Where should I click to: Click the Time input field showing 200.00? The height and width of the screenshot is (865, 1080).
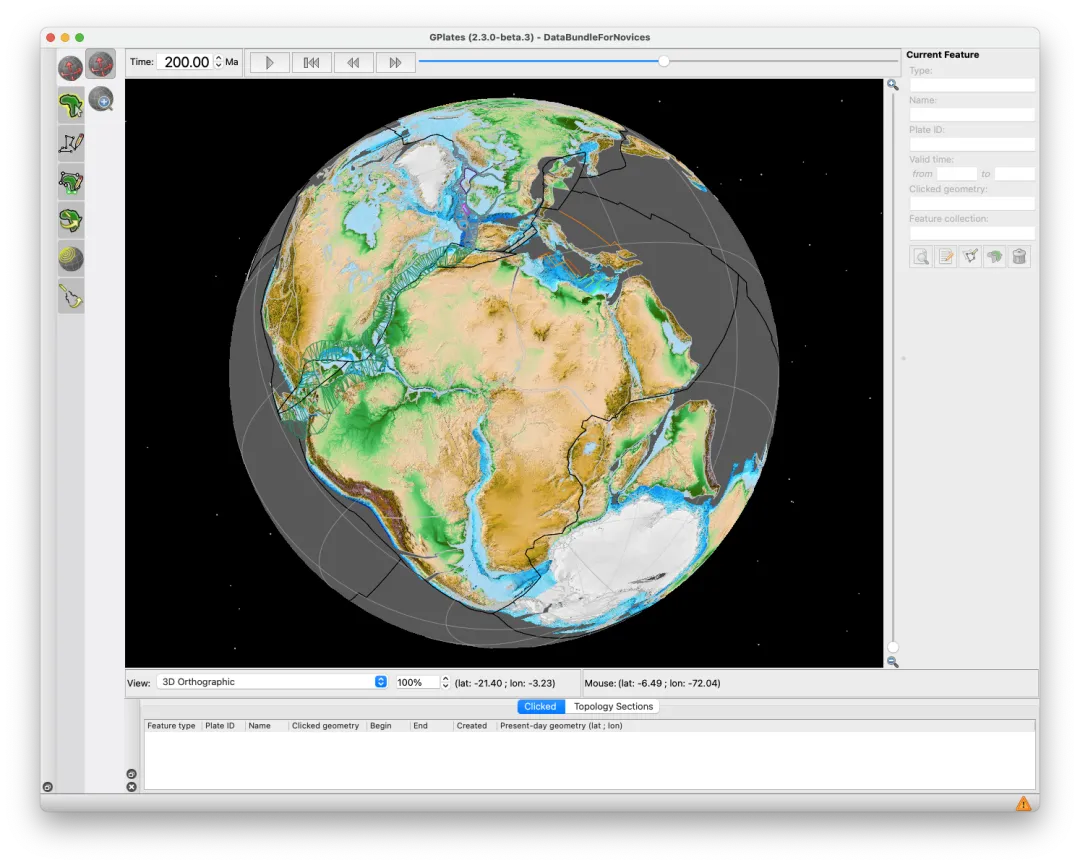(x=185, y=62)
